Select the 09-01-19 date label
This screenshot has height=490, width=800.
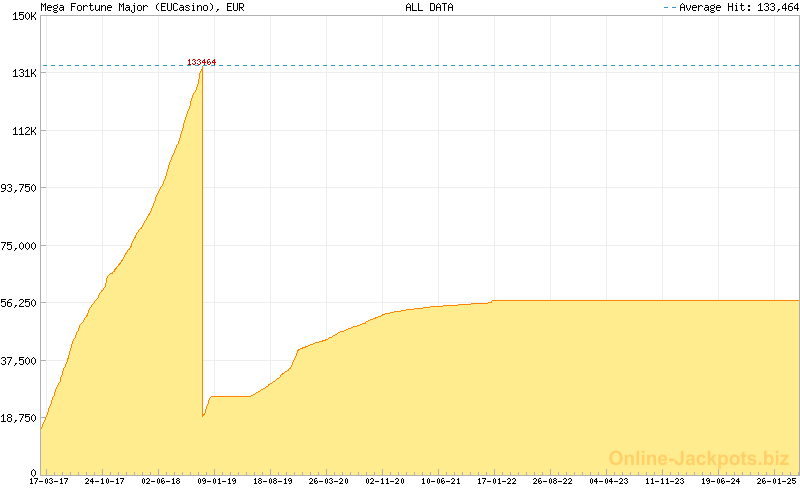point(216,481)
